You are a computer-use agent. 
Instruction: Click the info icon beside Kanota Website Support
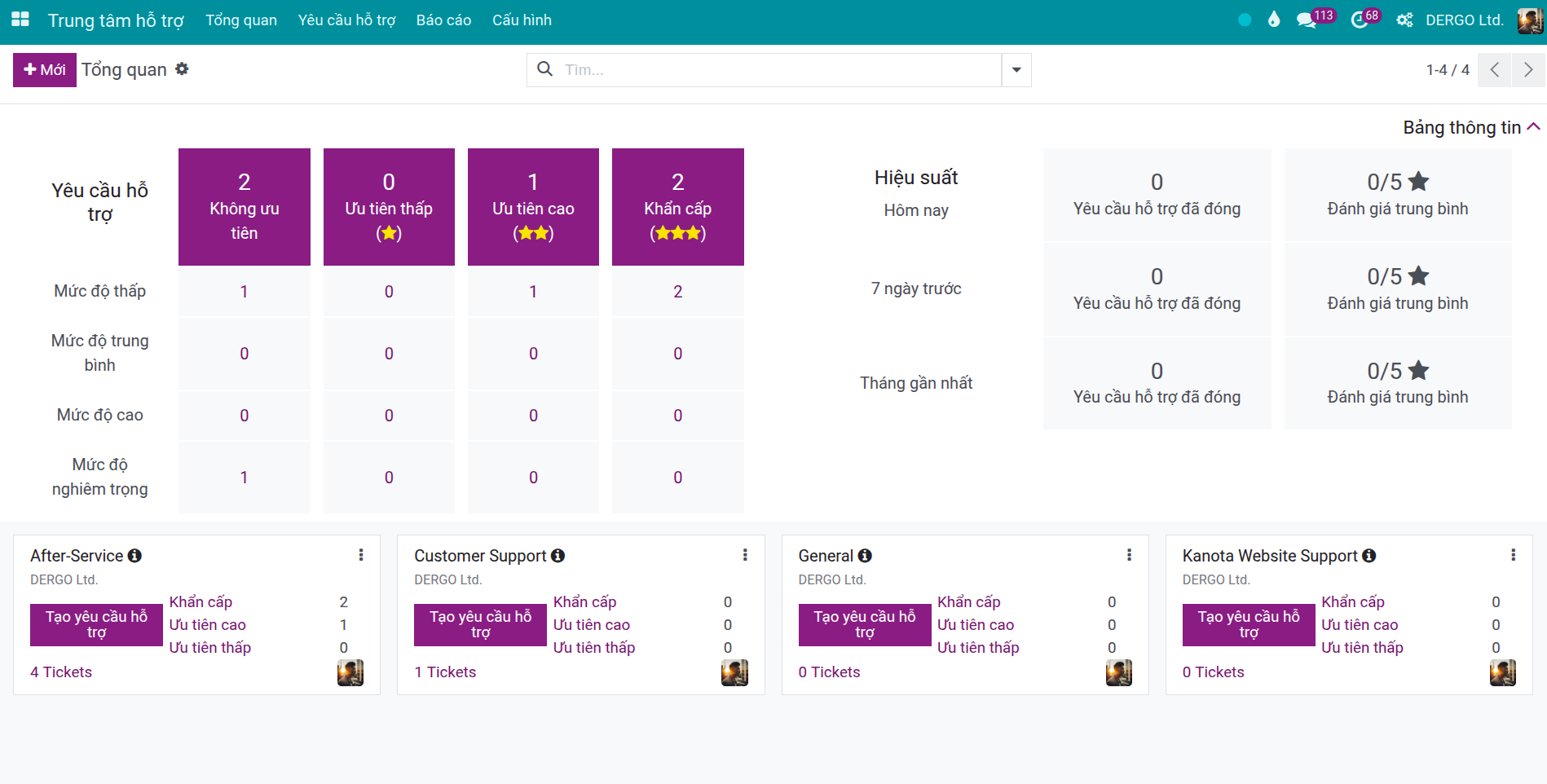click(1369, 556)
